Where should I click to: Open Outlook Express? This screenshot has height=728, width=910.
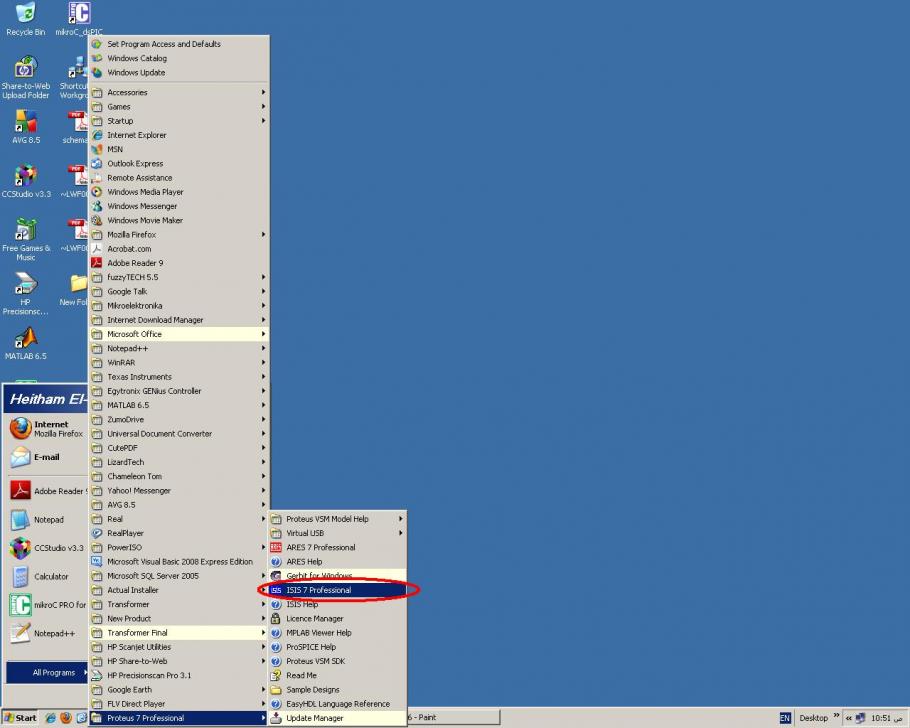179,163
